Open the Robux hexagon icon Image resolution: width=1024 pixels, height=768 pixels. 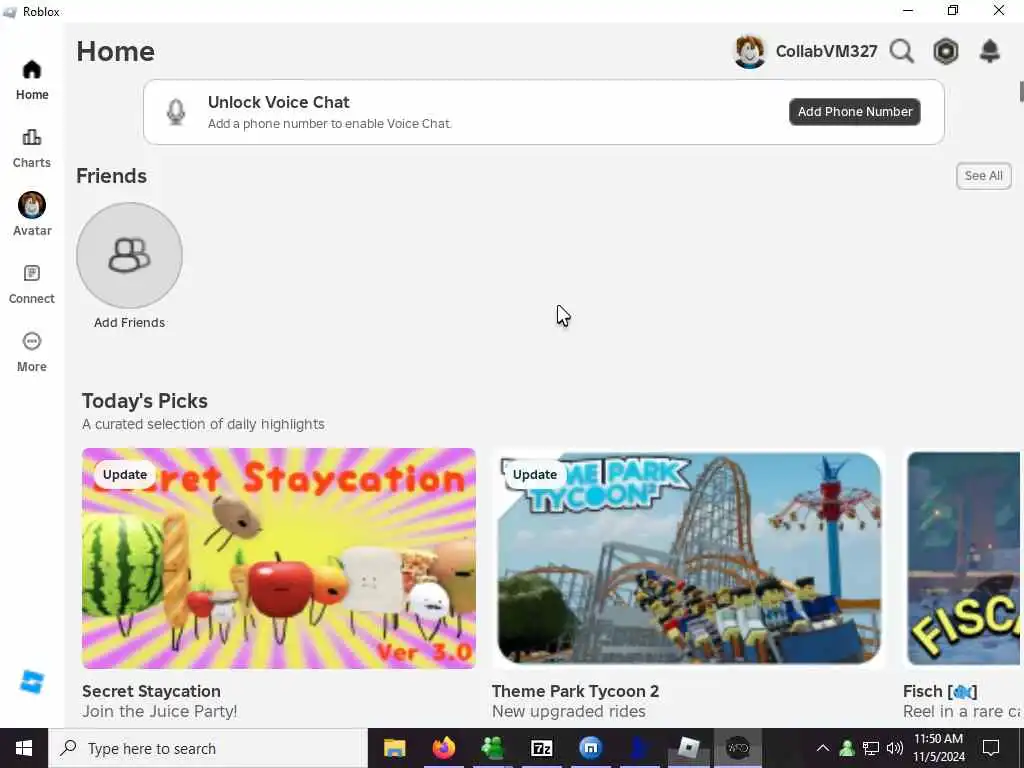point(946,51)
